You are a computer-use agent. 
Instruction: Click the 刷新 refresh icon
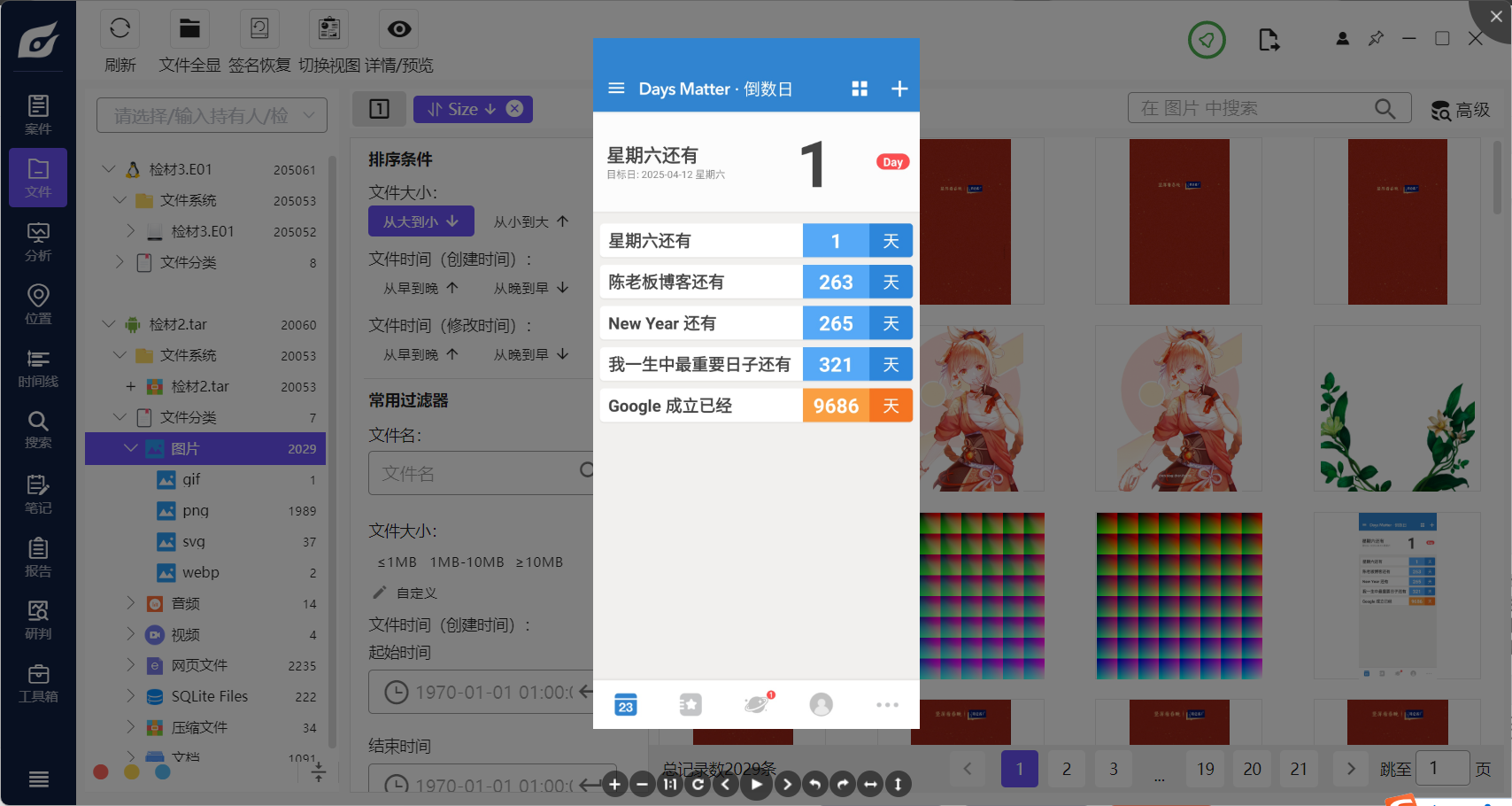(120, 28)
